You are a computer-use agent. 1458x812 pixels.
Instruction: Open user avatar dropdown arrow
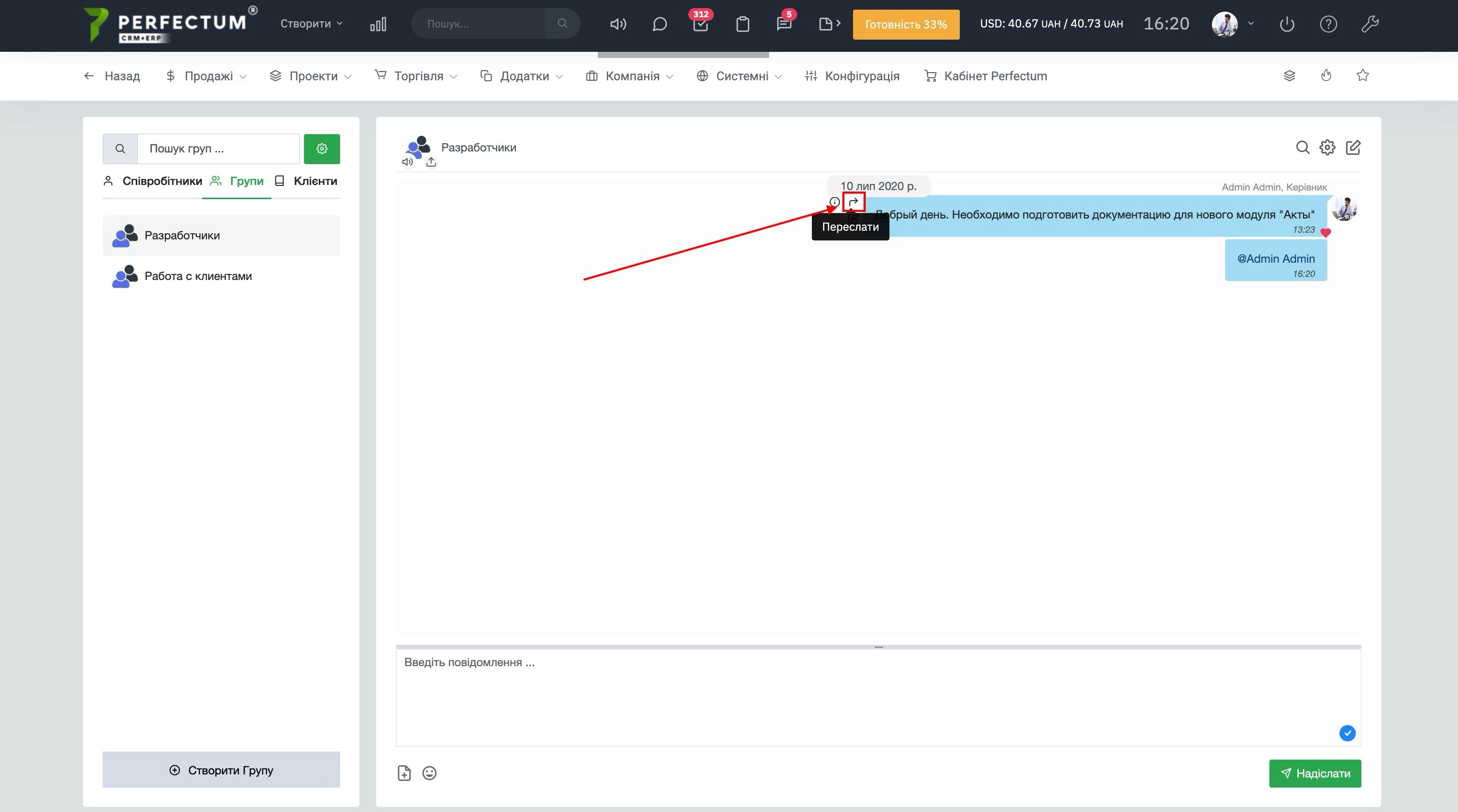1251,24
